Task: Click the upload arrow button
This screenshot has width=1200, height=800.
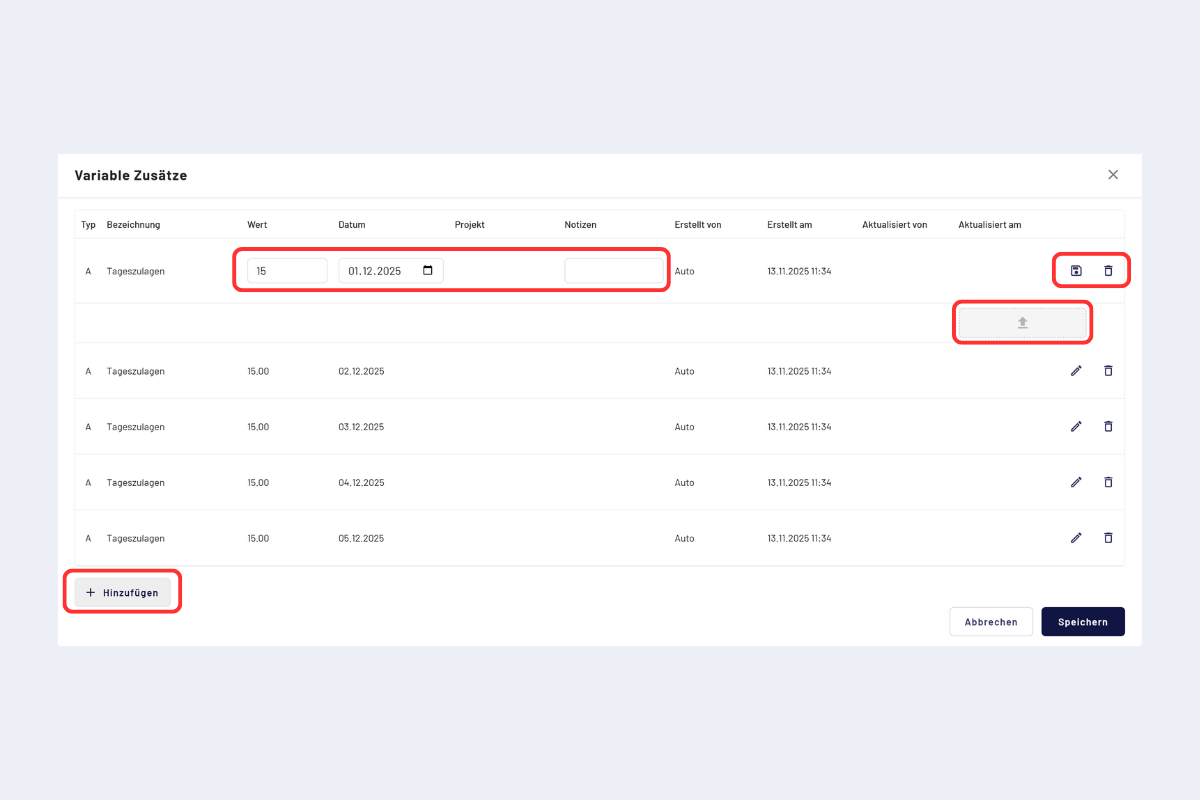Action: click(x=1022, y=323)
